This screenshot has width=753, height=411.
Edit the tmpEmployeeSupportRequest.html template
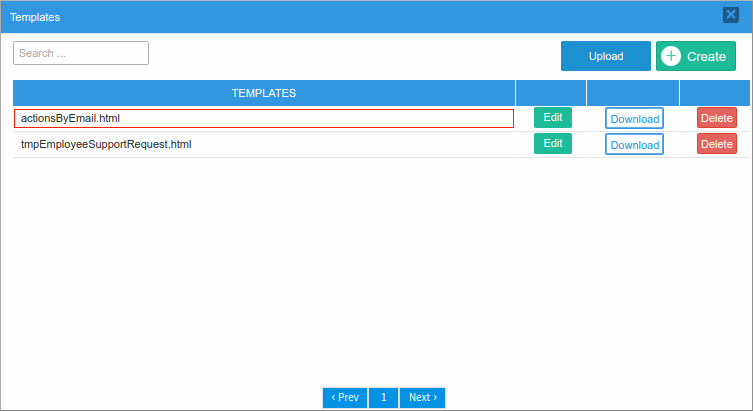[553, 144]
